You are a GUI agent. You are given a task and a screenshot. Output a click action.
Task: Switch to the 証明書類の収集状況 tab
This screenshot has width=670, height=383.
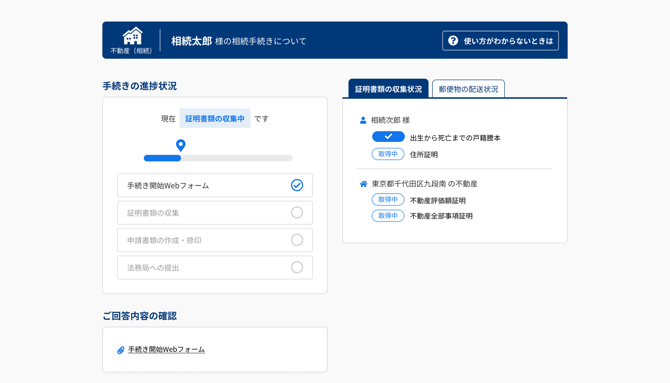(x=388, y=89)
